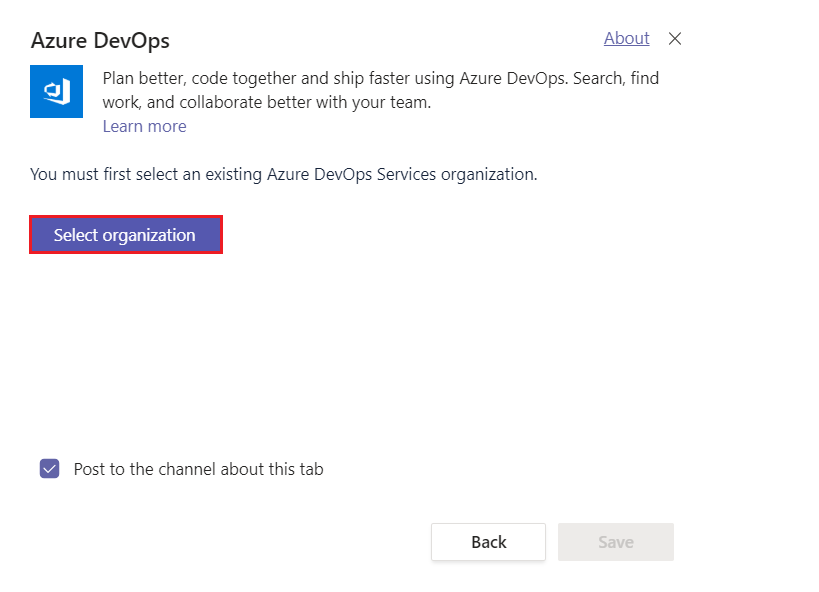Click the greyed-out Save button
The image size is (819, 592).
(616, 542)
